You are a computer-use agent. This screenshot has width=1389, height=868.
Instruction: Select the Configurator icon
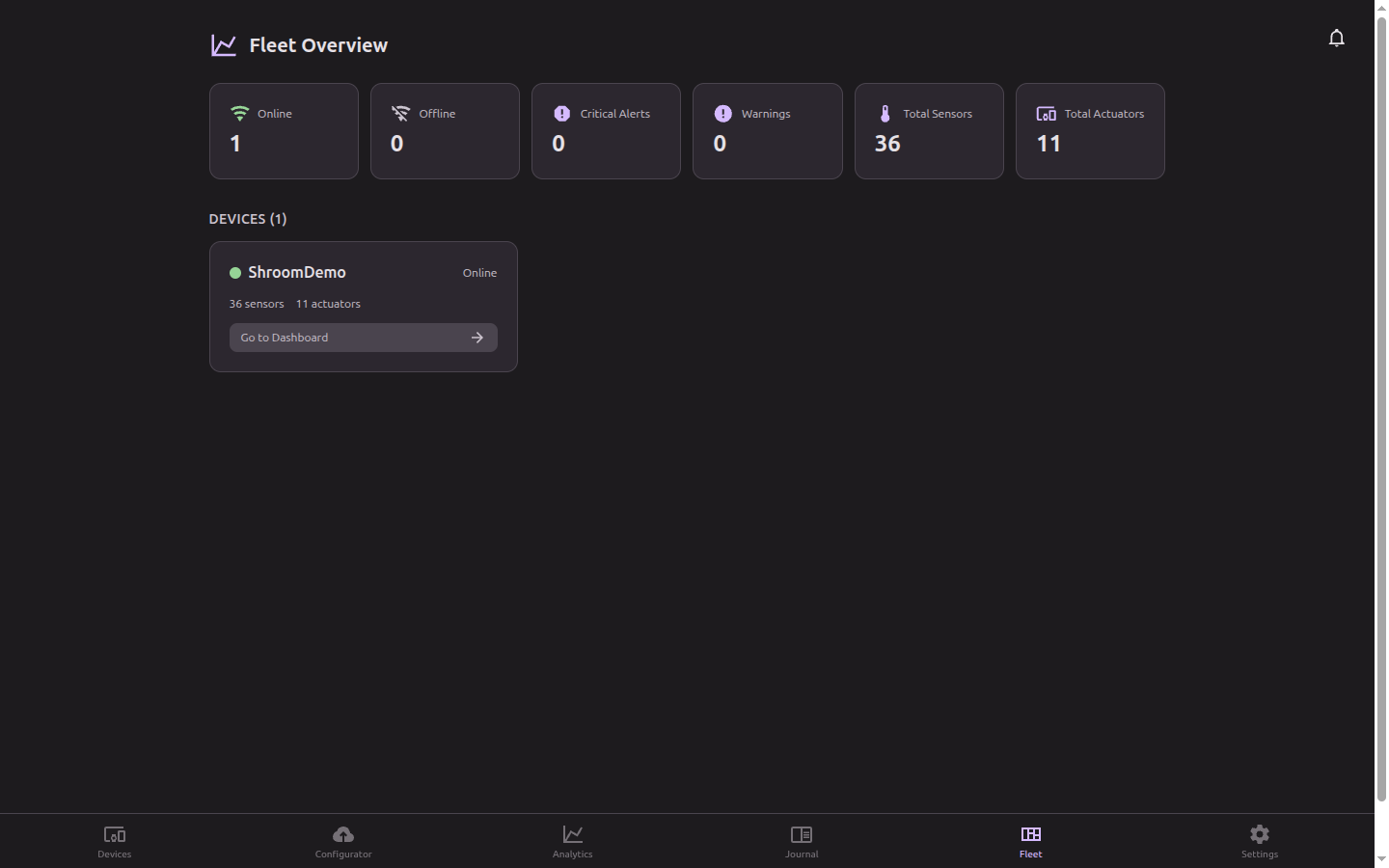tap(343, 835)
